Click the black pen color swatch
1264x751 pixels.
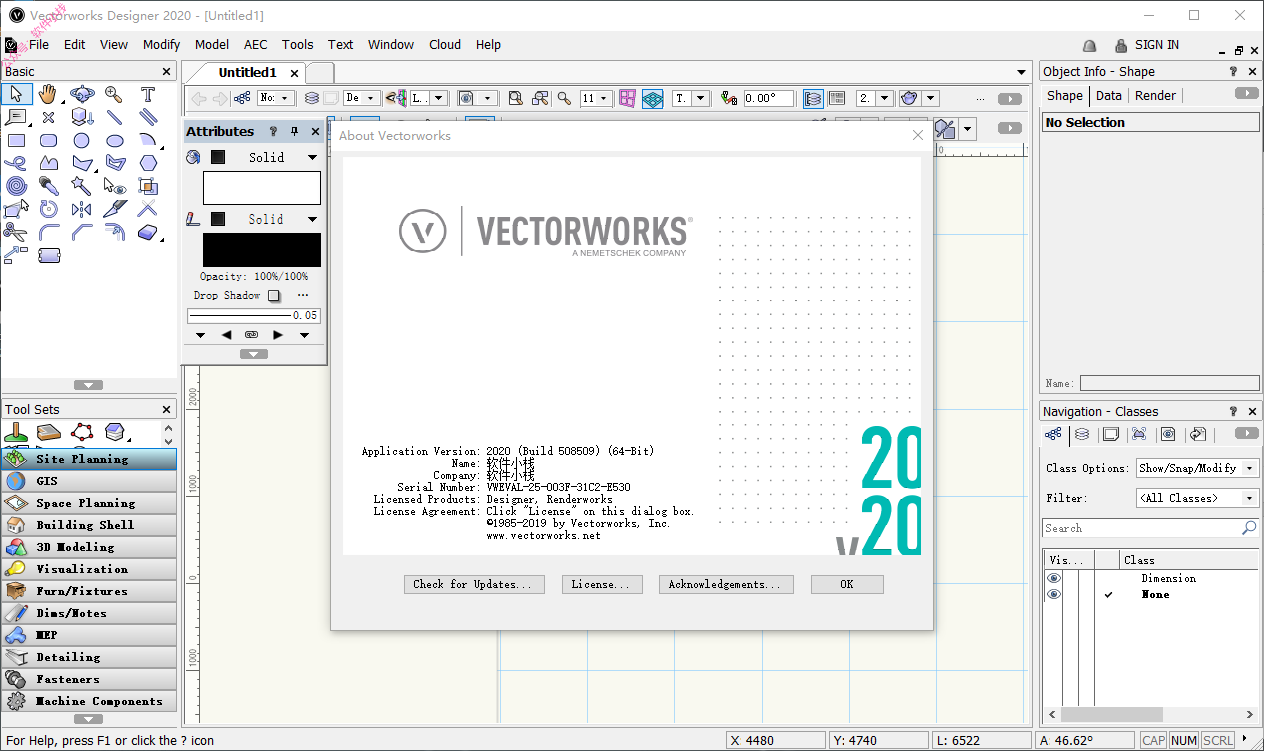262,250
